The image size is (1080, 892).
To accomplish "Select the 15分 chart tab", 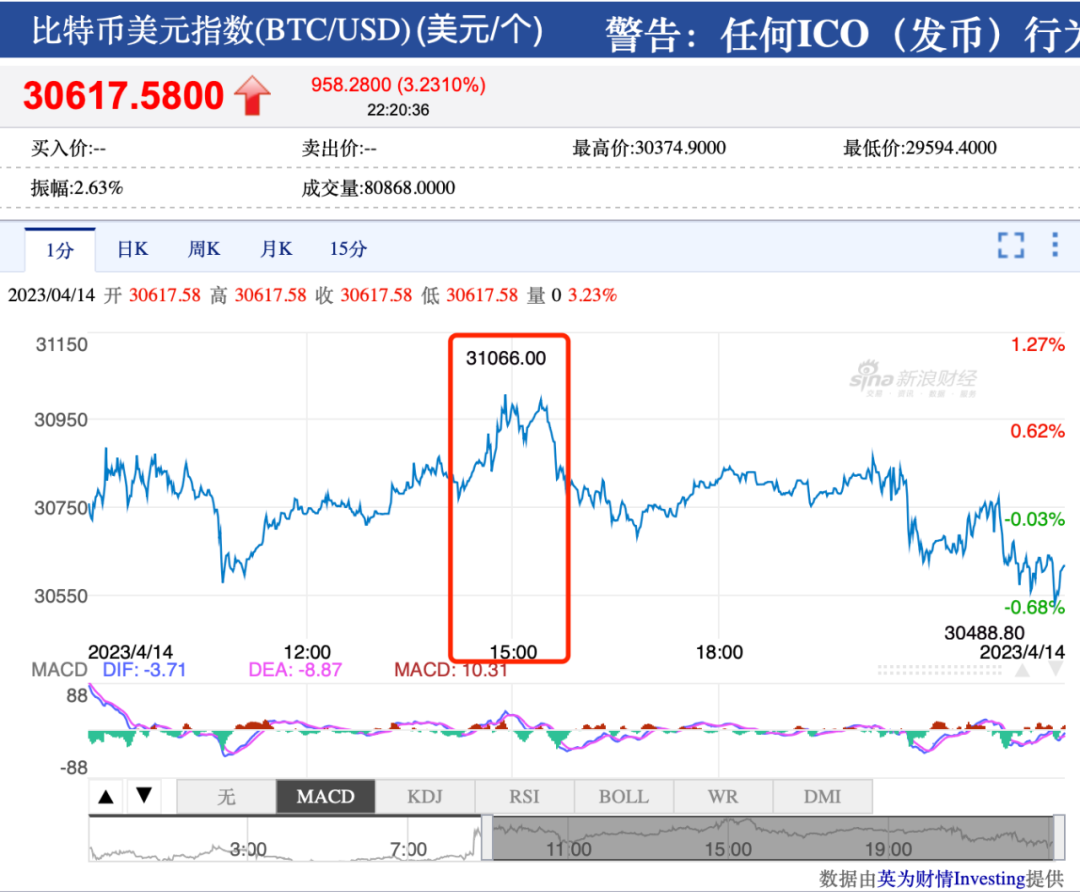I will point(348,249).
